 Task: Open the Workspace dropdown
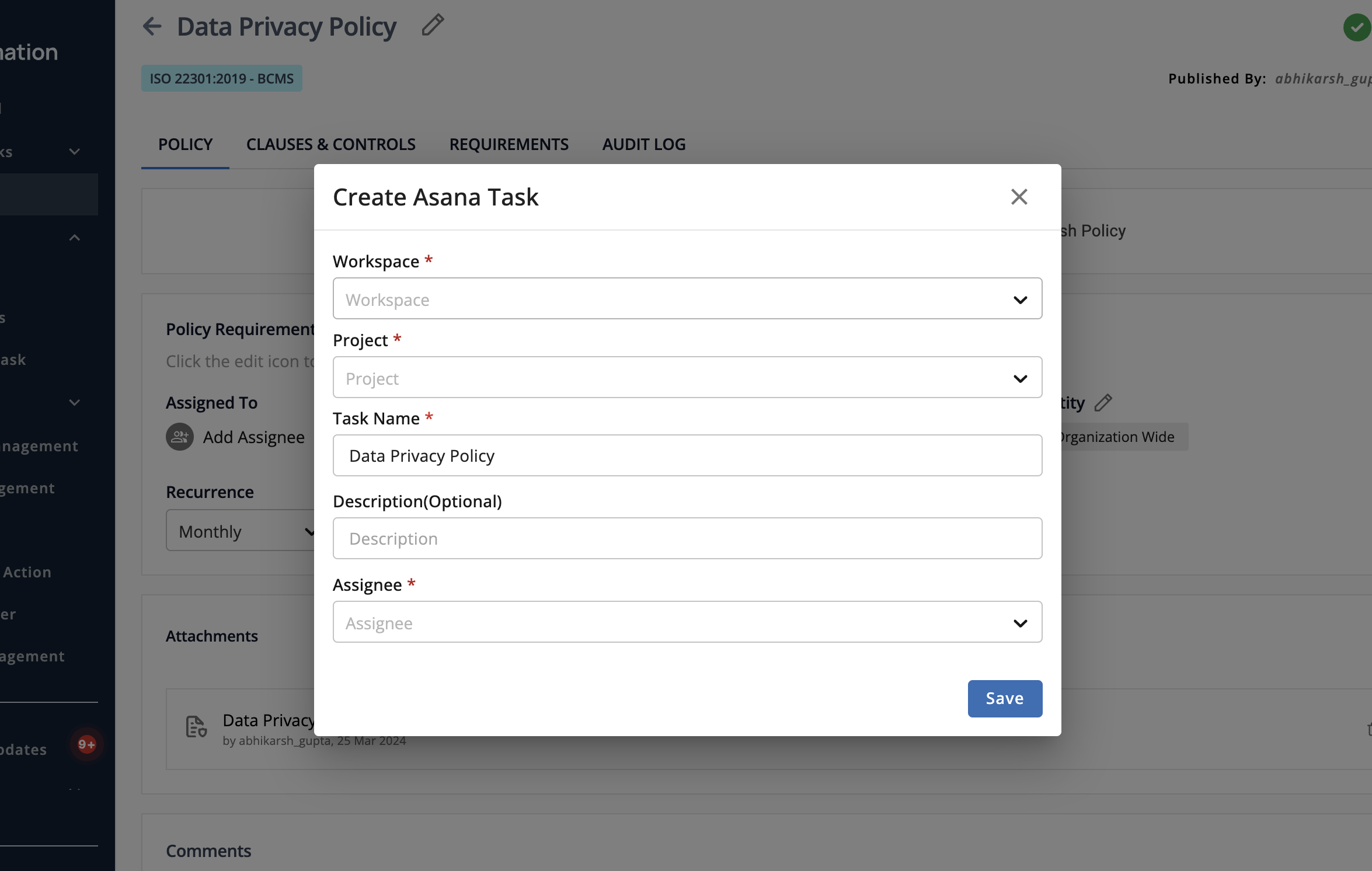pos(687,299)
